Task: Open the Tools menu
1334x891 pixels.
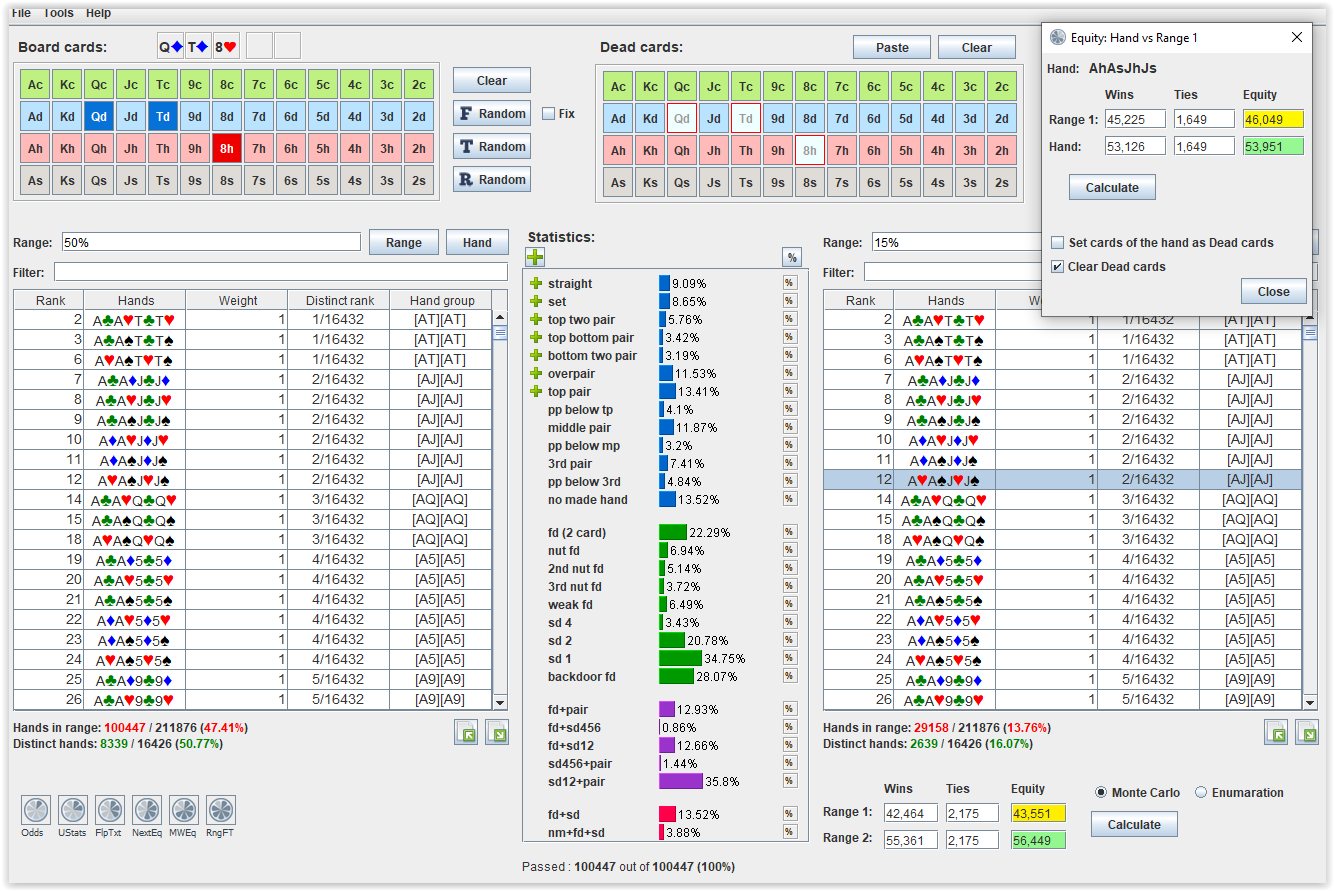Action: coord(58,13)
